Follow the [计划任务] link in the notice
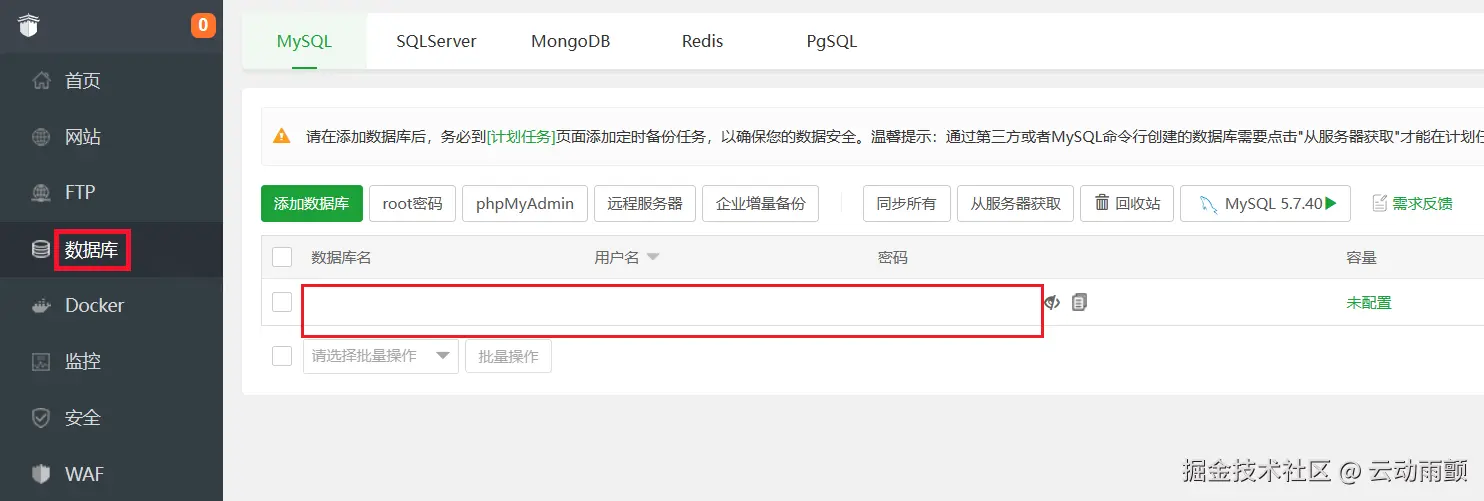The width and height of the screenshot is (1484, 501). tap(520, 136)
